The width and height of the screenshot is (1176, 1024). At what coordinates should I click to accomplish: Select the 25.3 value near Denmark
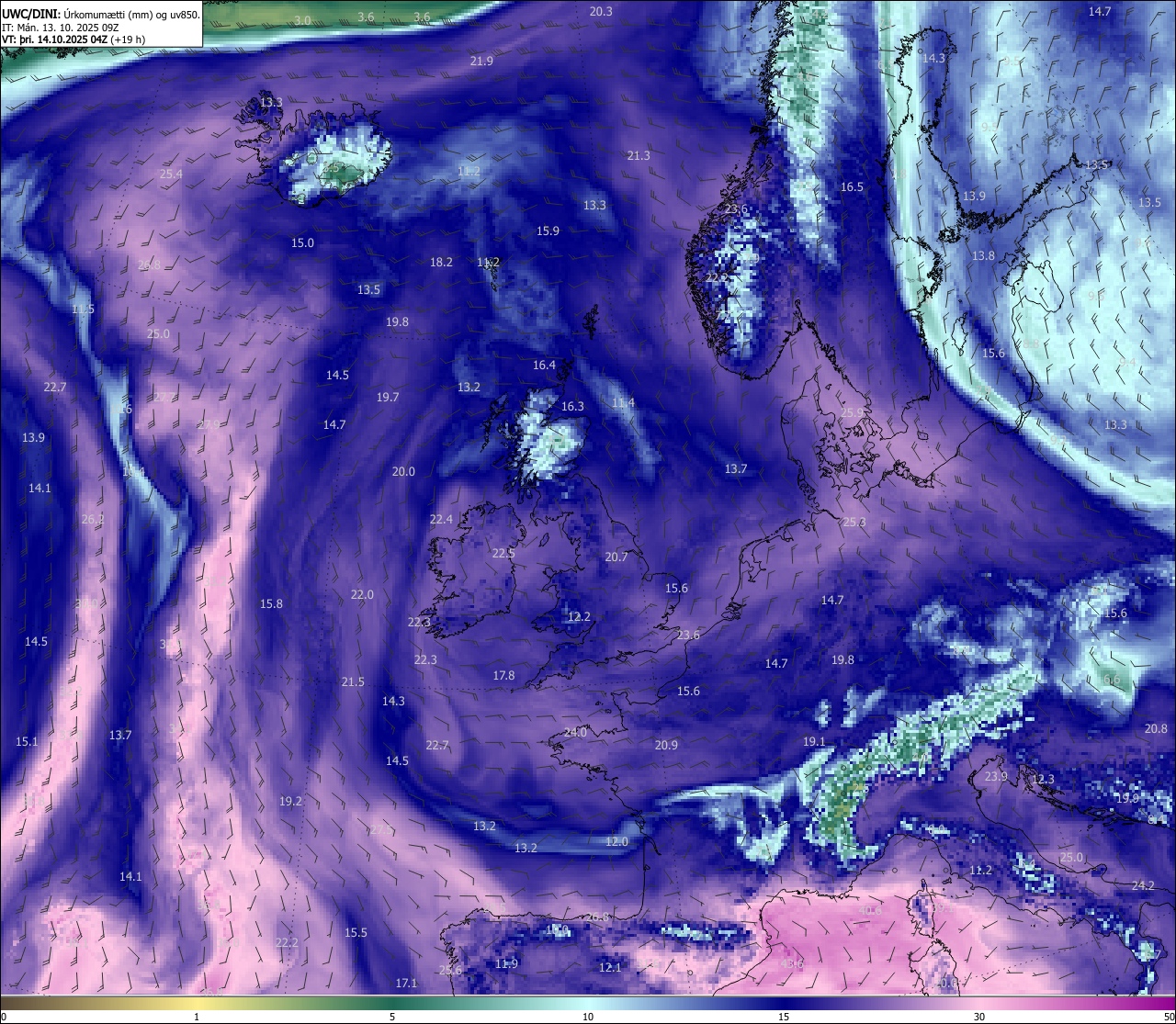coord(854,522)
